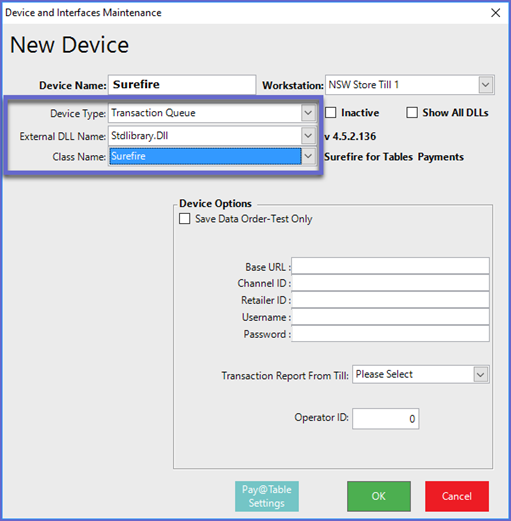
Task: Check Save Data Order-Test Only option
Action: click(184, 219)
